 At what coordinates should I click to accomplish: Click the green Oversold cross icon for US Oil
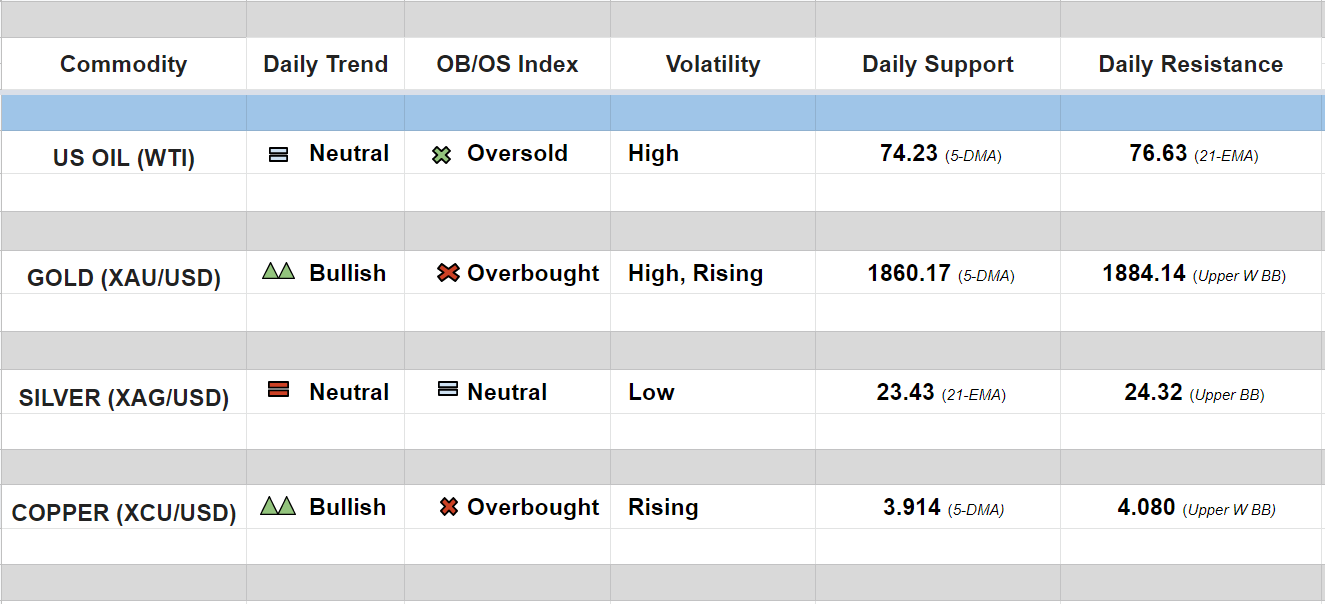click(x=441, y=155)
